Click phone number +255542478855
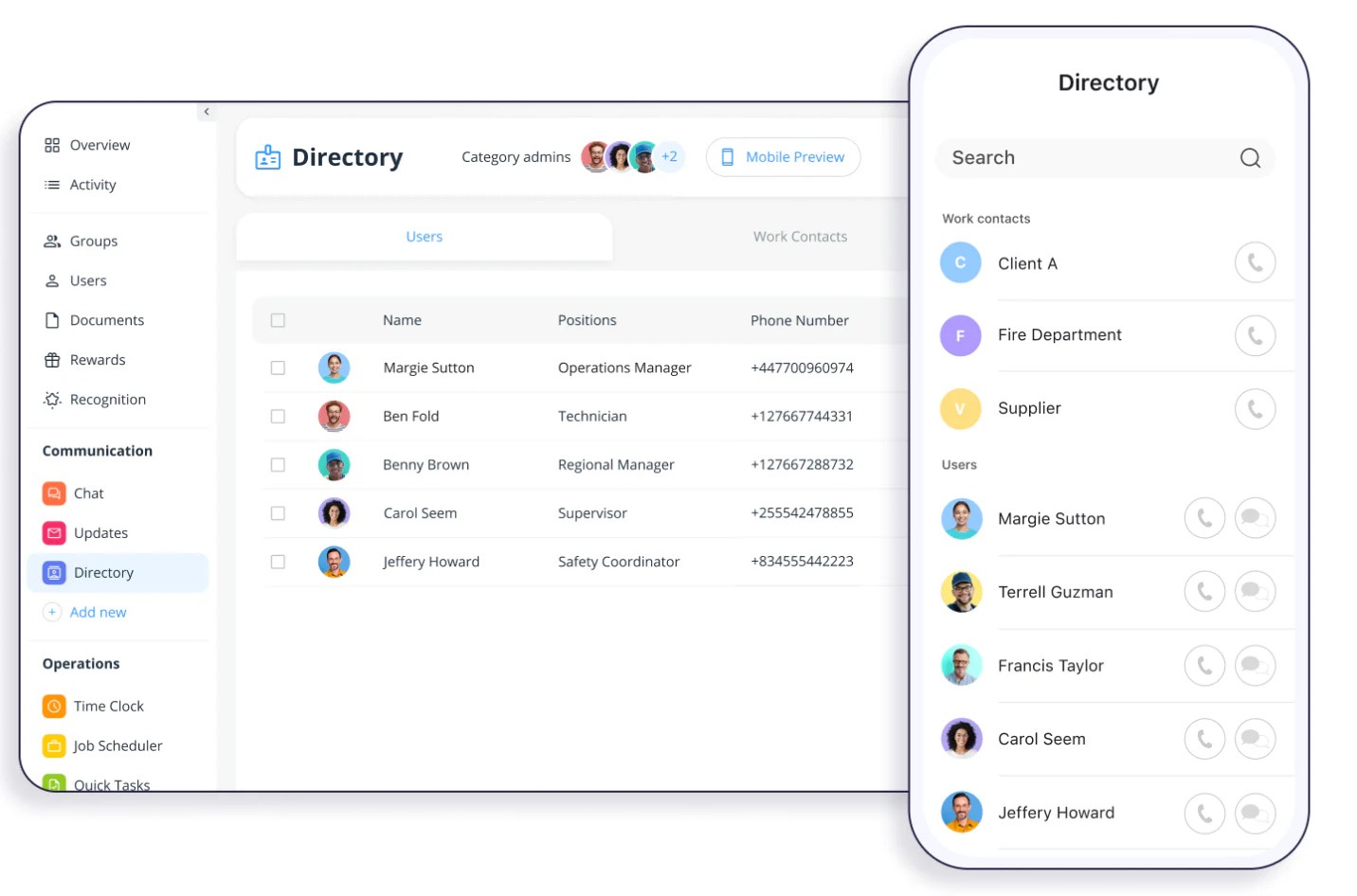This screenshot has height=896, width=1357. [802, 513]
